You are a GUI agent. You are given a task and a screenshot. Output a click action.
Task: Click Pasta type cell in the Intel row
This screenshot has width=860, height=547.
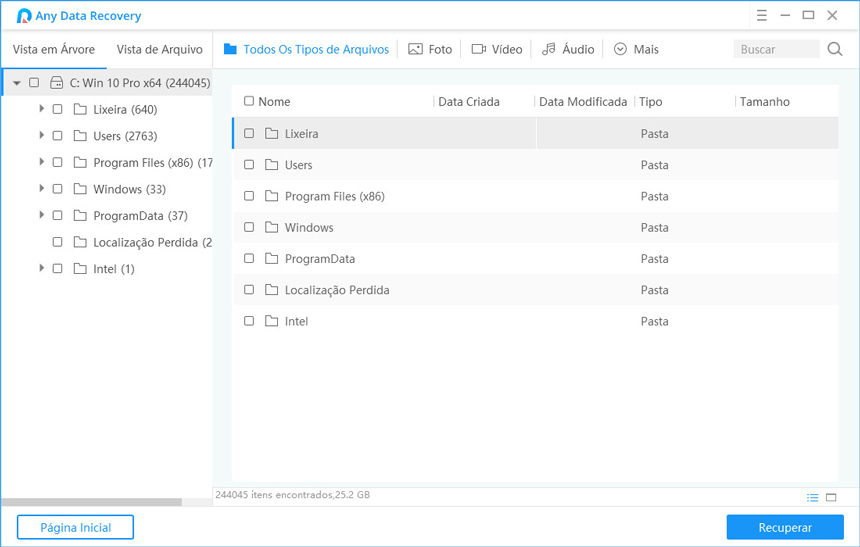click(x=654, y=322)
